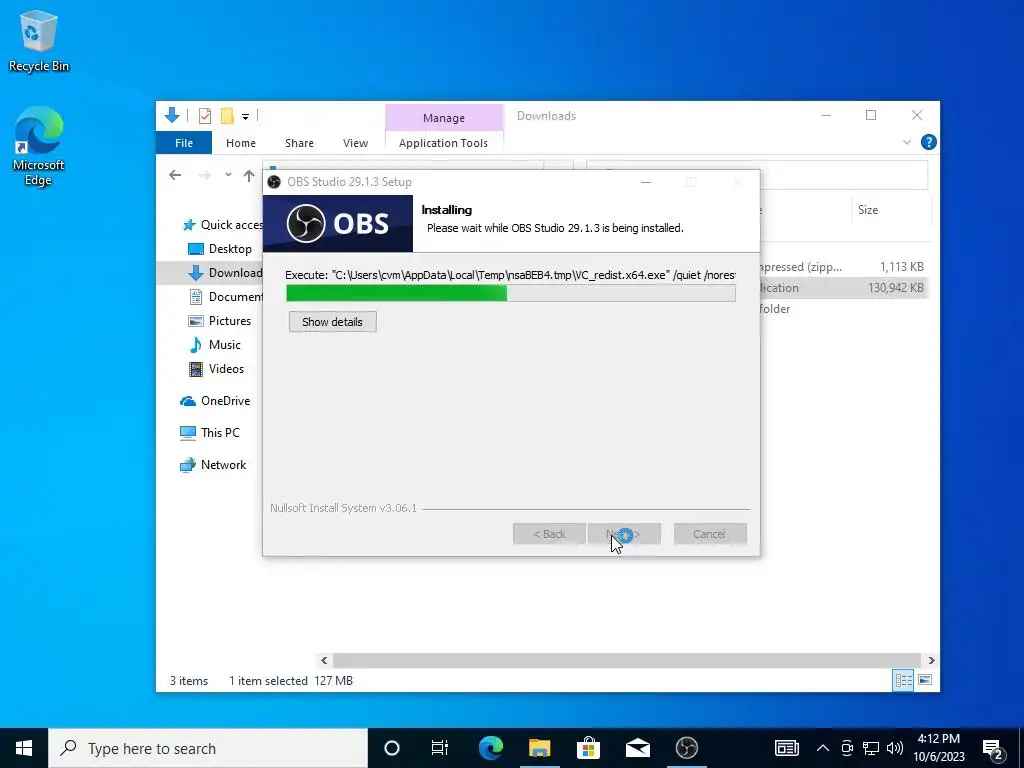1024x768 pixels.
Task: Click horizontal scrollbar left arrow
Action: click(324, 660)
